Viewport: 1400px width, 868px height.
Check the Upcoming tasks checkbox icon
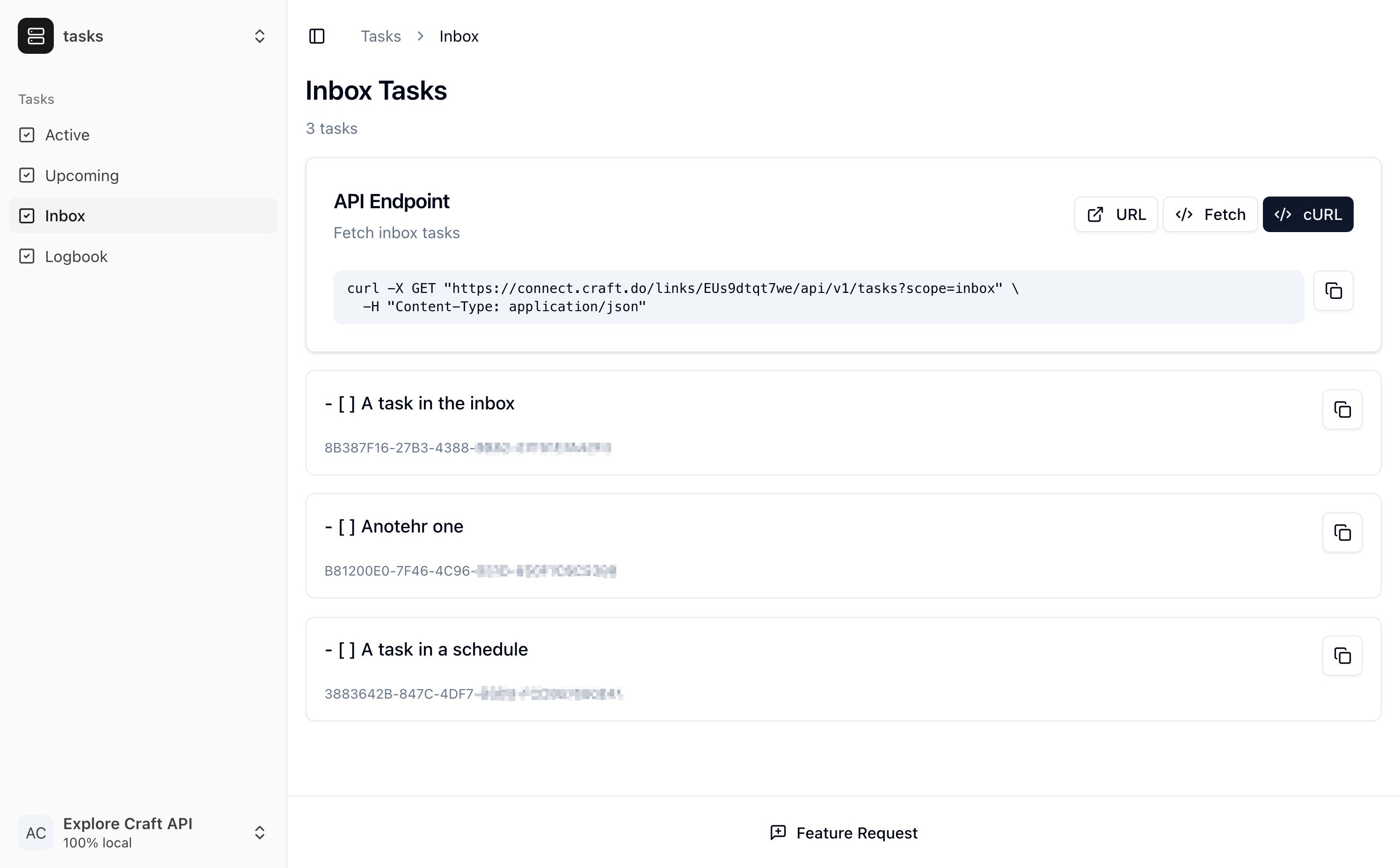pyautogui.click(x=26, y=175)
